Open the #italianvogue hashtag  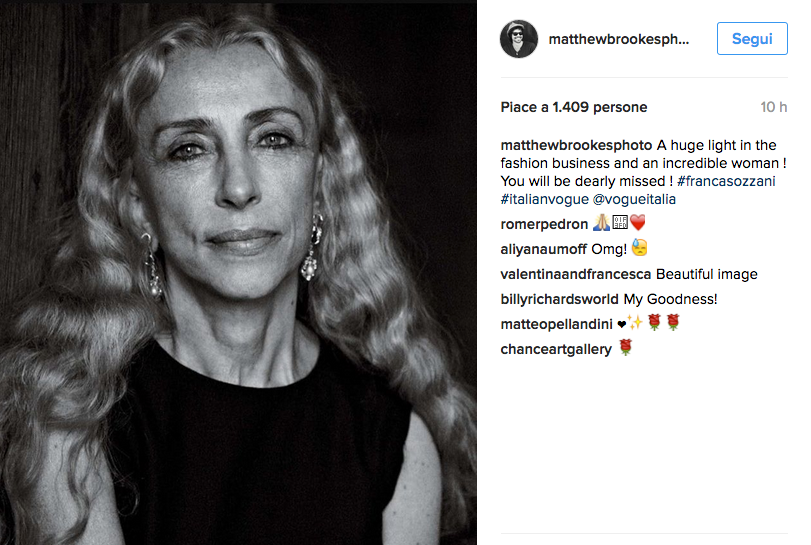(544, 199)
